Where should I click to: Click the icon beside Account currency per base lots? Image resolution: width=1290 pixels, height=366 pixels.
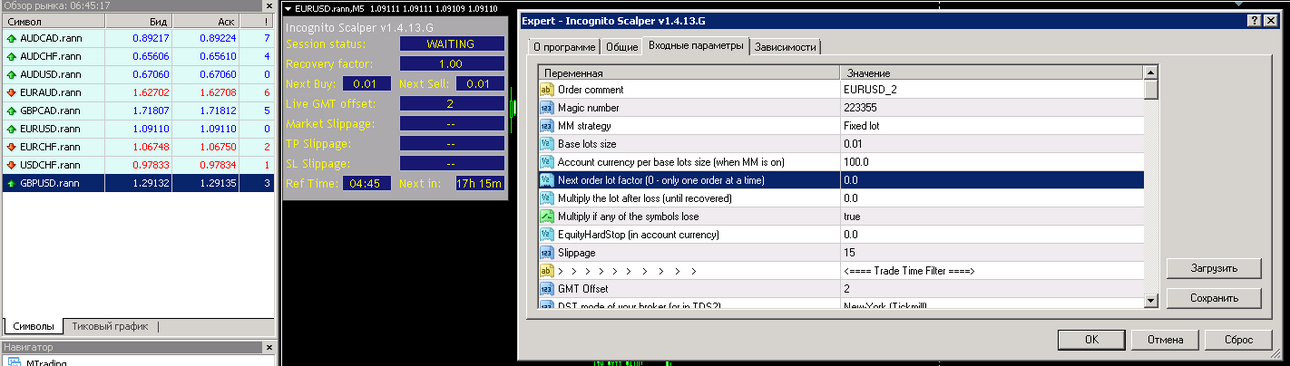click(x=546, y=162)
